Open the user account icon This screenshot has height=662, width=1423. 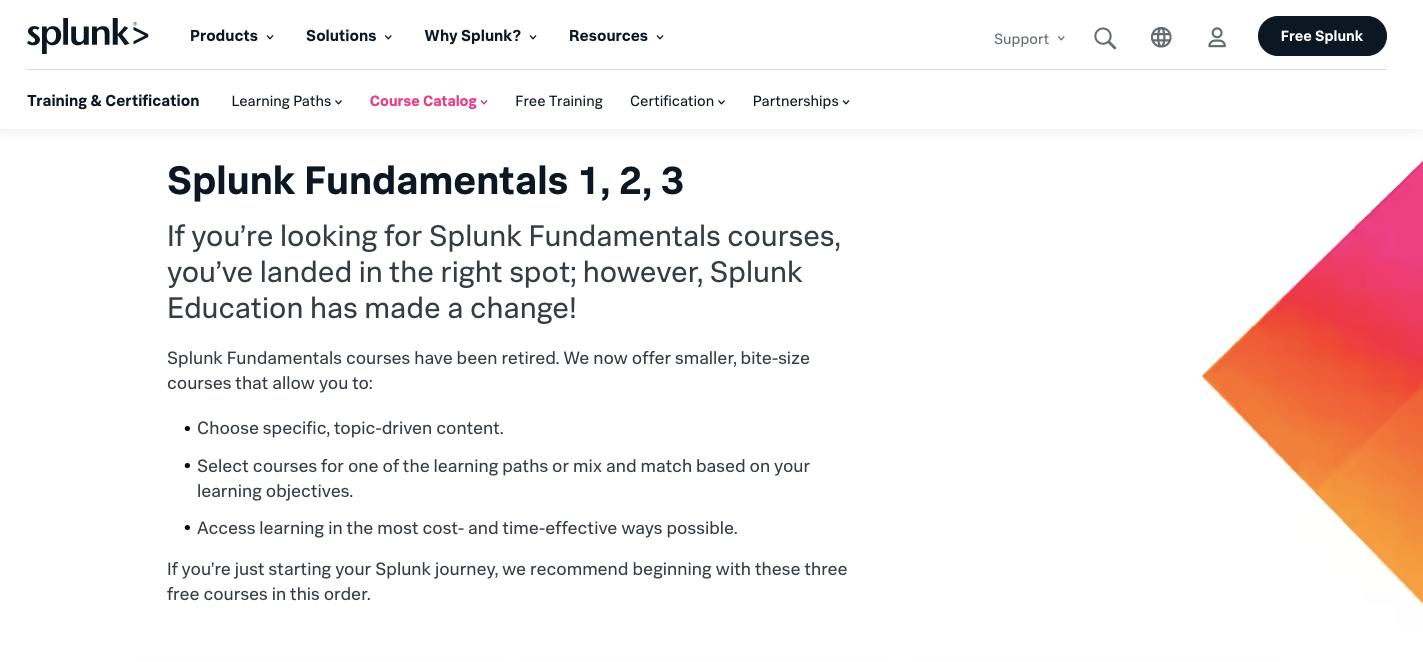coord(1217,37)
